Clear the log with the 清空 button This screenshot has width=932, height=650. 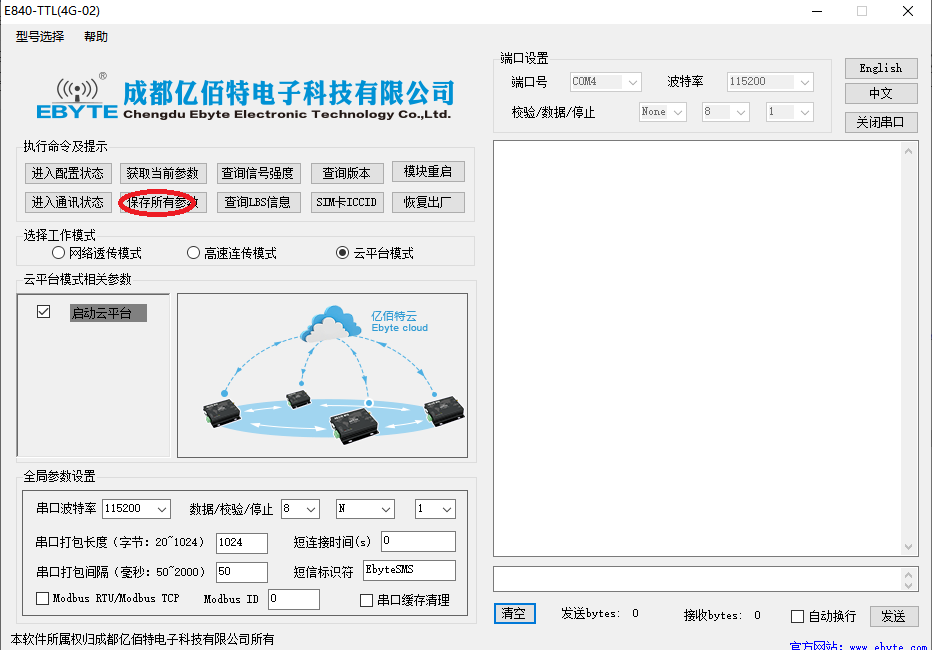(x=514, y=613)
